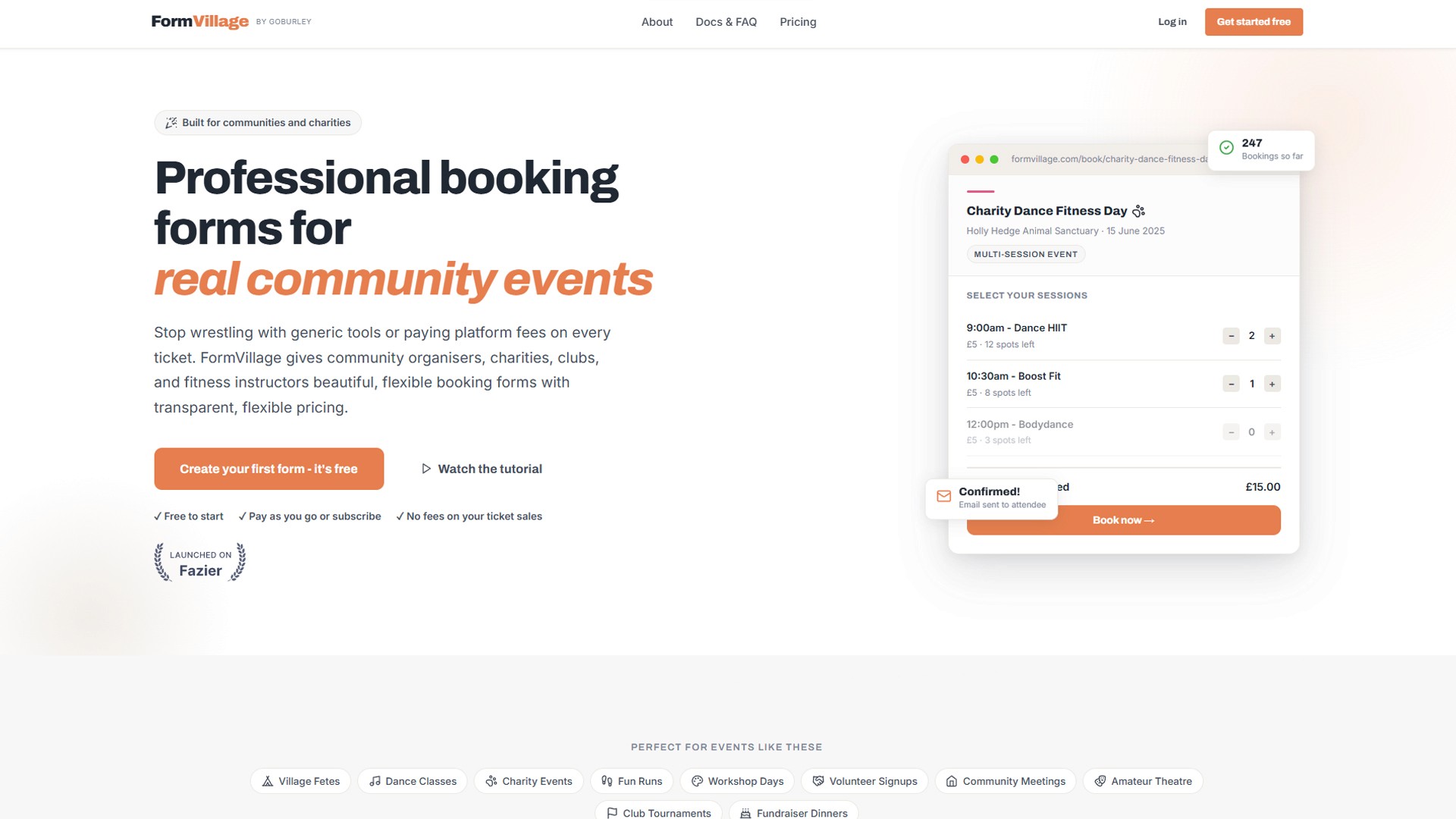This screenshot has width=1456, height=819.
Task: Select the Dance Classes chip
Action: 412,781
